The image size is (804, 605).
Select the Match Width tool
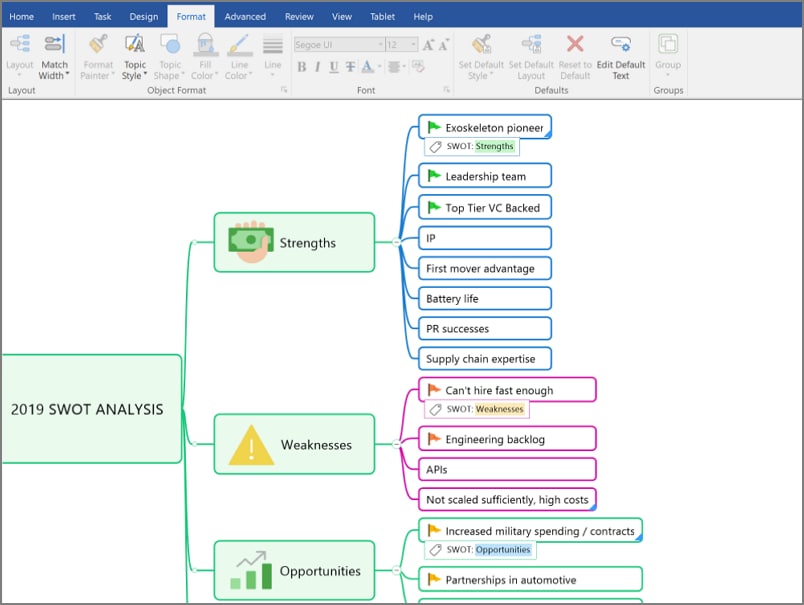point(54,50)
